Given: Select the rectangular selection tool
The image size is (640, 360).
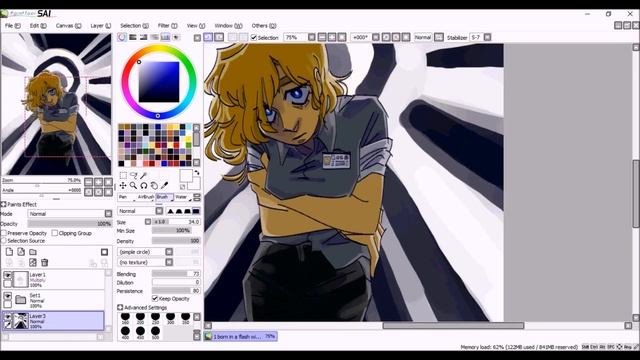Looking at the screenshot, I should (x=123, y=175).
